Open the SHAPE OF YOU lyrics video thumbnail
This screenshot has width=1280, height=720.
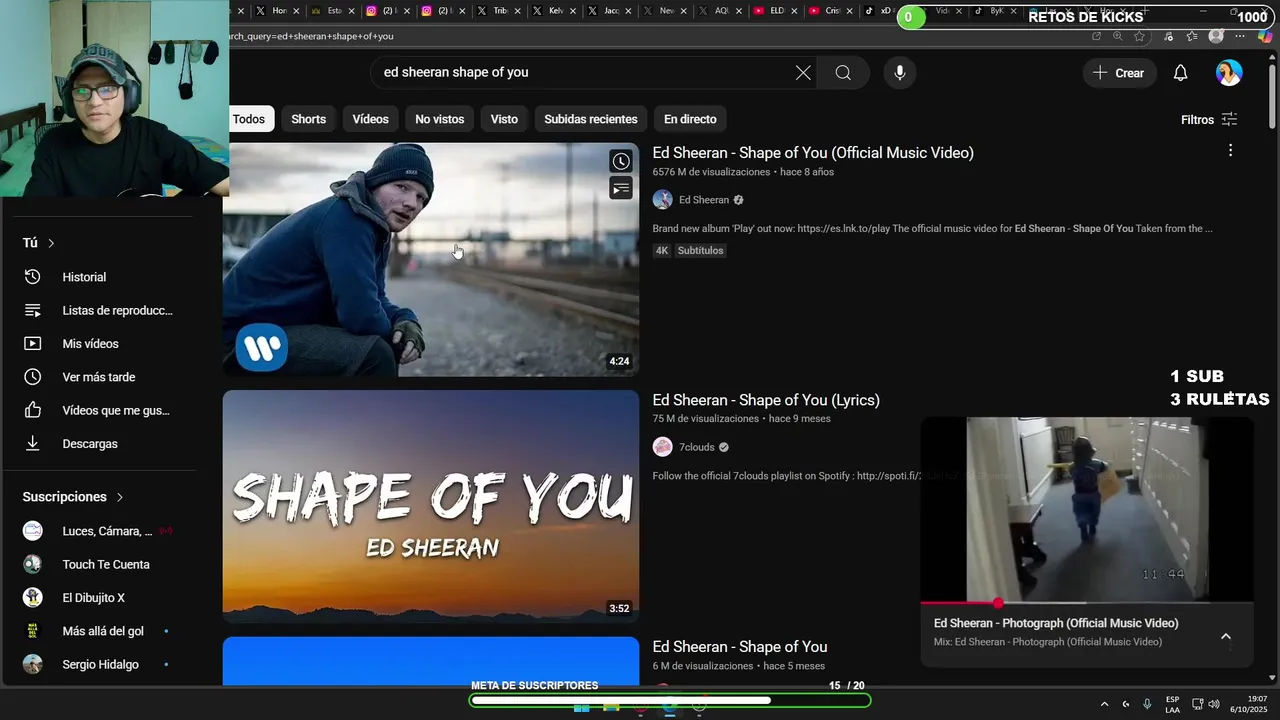430,506
